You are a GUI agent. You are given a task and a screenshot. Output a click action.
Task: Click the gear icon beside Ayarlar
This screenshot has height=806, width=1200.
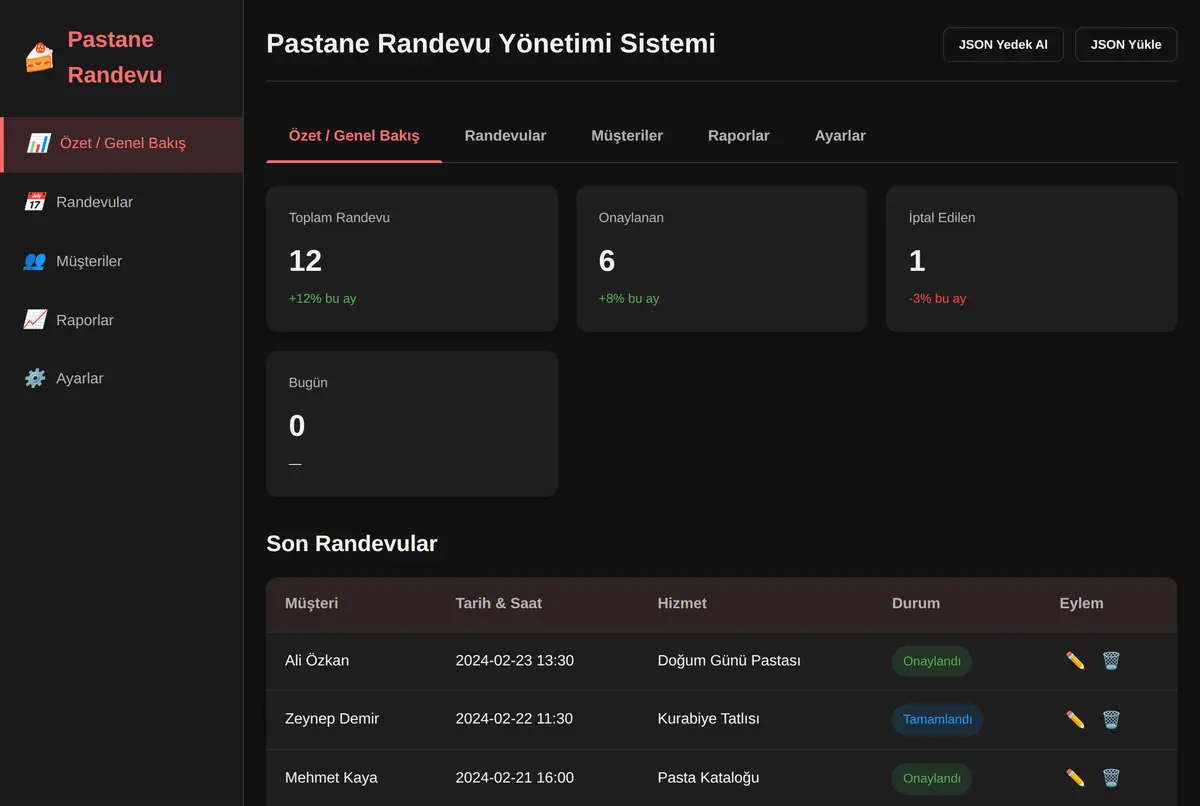point(35,379)
